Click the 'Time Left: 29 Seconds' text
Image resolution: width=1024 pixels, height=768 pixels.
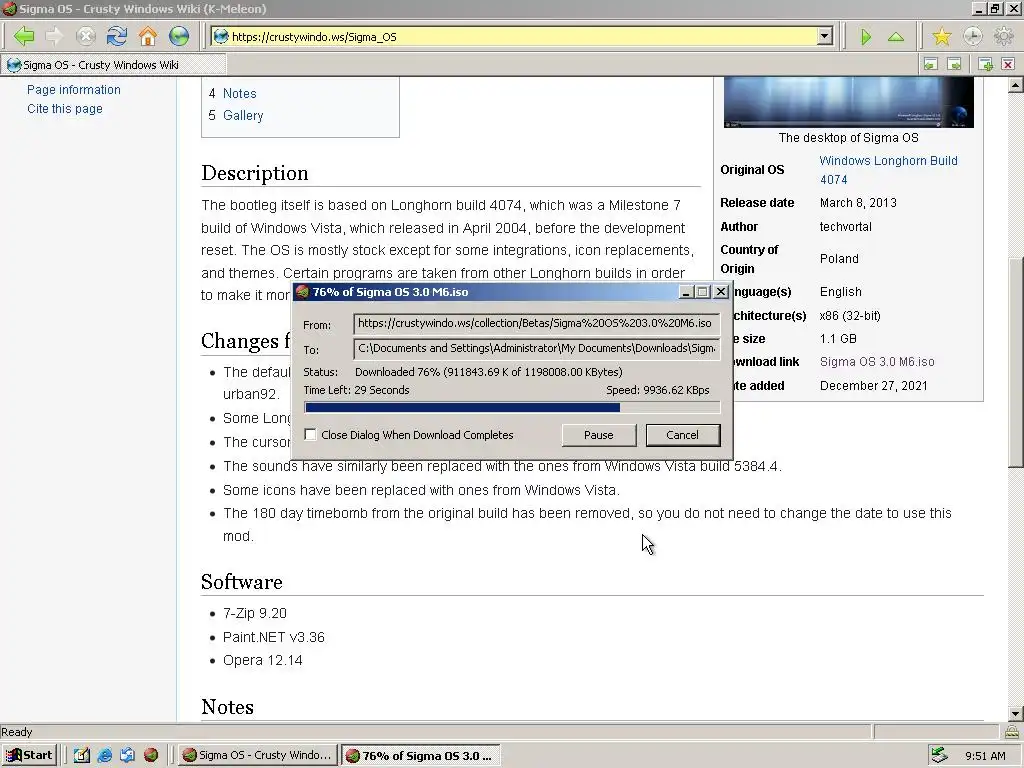357,390
